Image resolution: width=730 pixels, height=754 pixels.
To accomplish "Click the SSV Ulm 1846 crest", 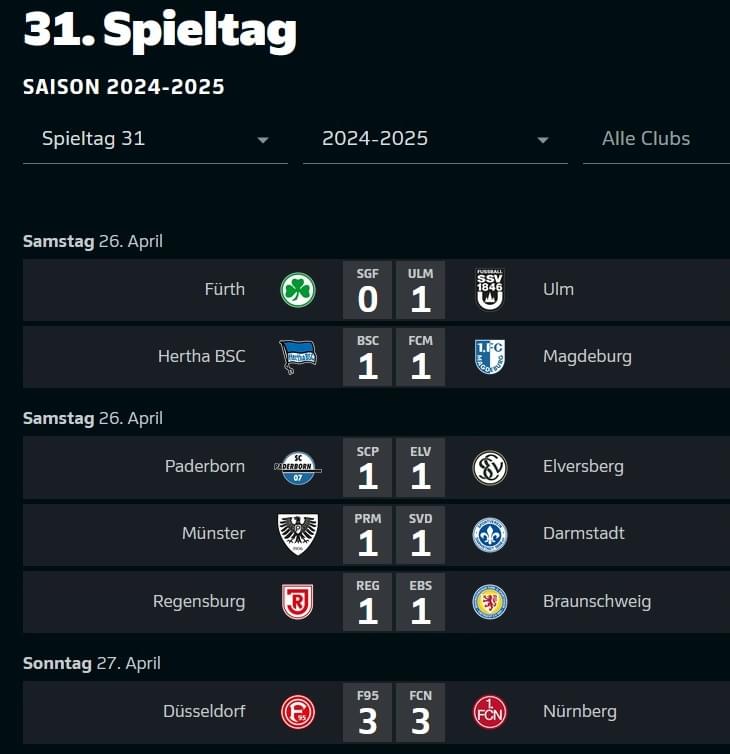I will (490, 289).
